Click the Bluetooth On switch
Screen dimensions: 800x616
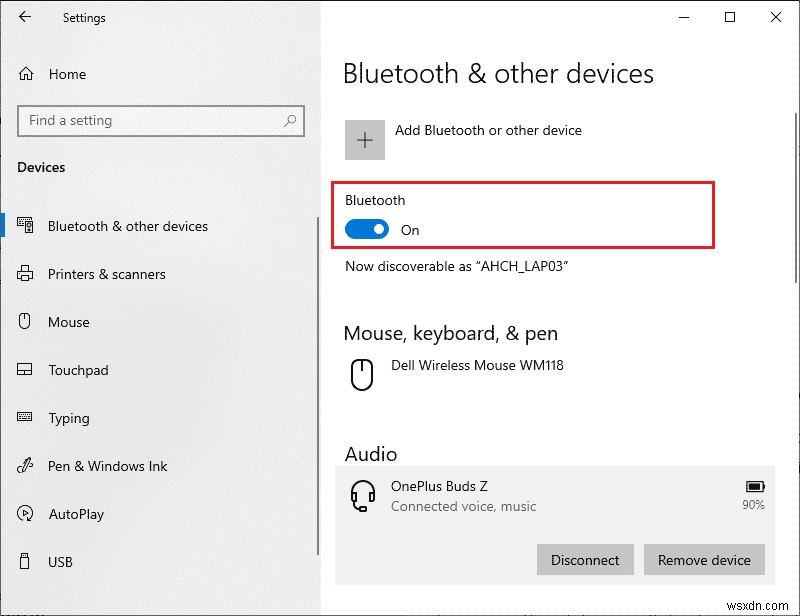367,229
